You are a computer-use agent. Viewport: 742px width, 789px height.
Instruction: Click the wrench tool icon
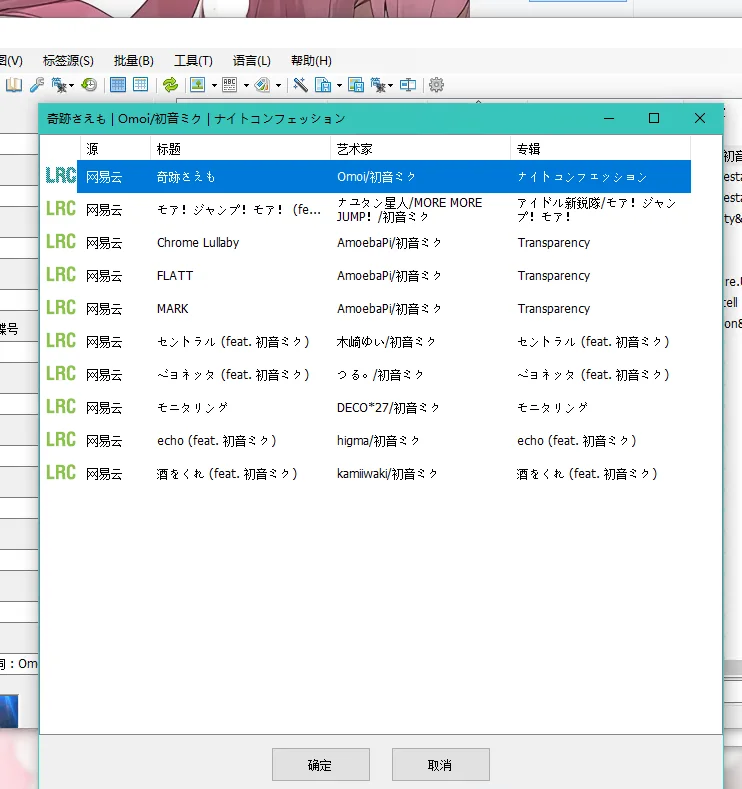coord(37,85)
